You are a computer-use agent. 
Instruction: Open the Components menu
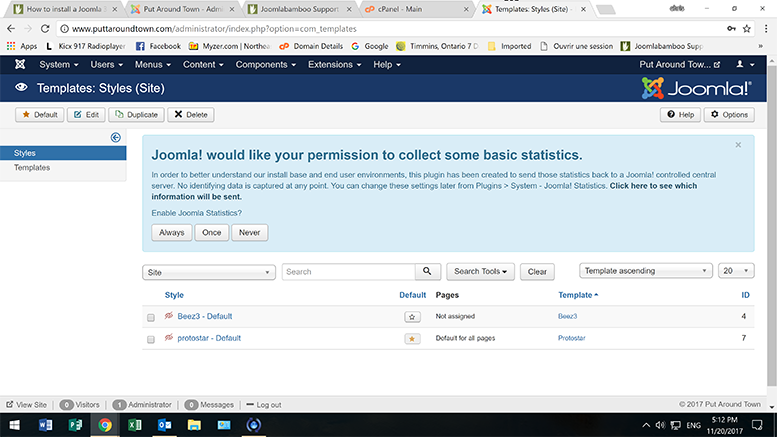pos(266,64)
